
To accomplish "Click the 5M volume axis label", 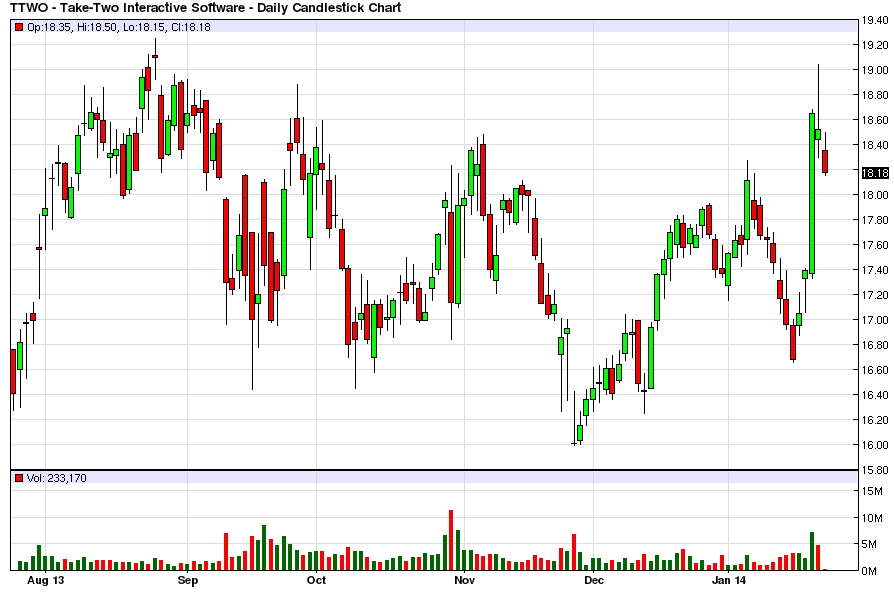I will pyautogui.click(x=869, y=545).
